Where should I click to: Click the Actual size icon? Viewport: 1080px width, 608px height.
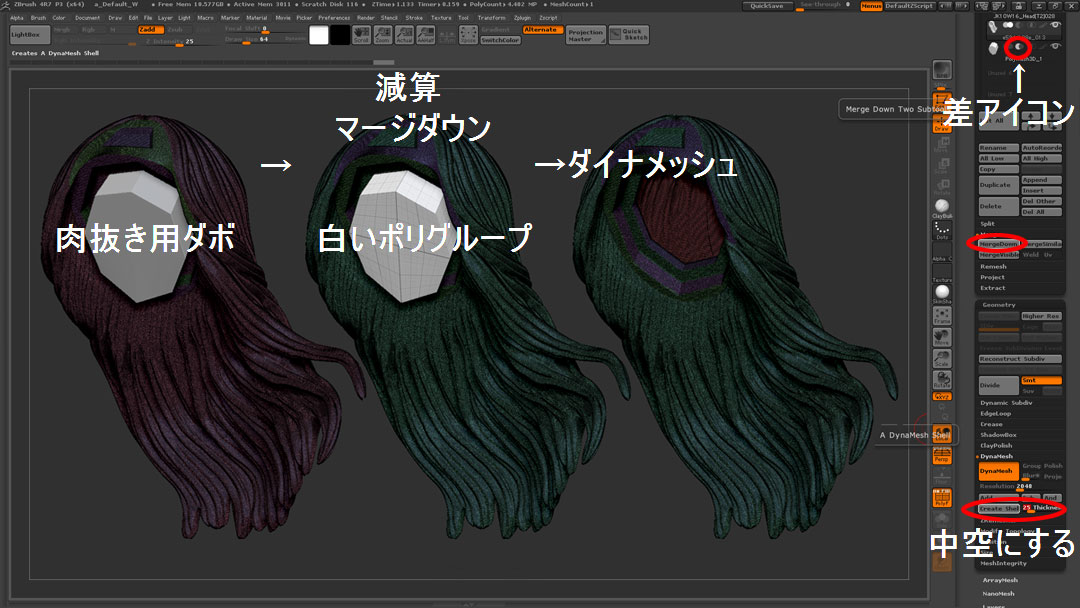coord(404,35)
